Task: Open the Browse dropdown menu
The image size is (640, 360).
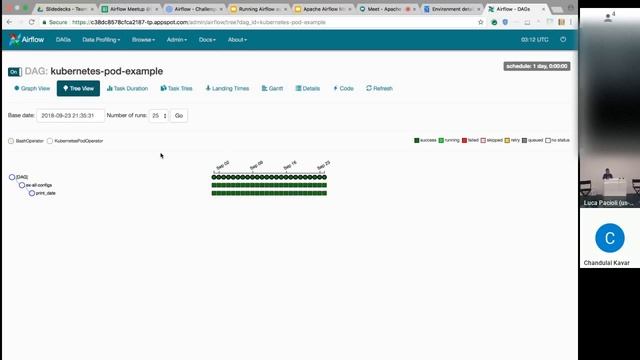Action: pyautogui.click(x=143, y=40)
